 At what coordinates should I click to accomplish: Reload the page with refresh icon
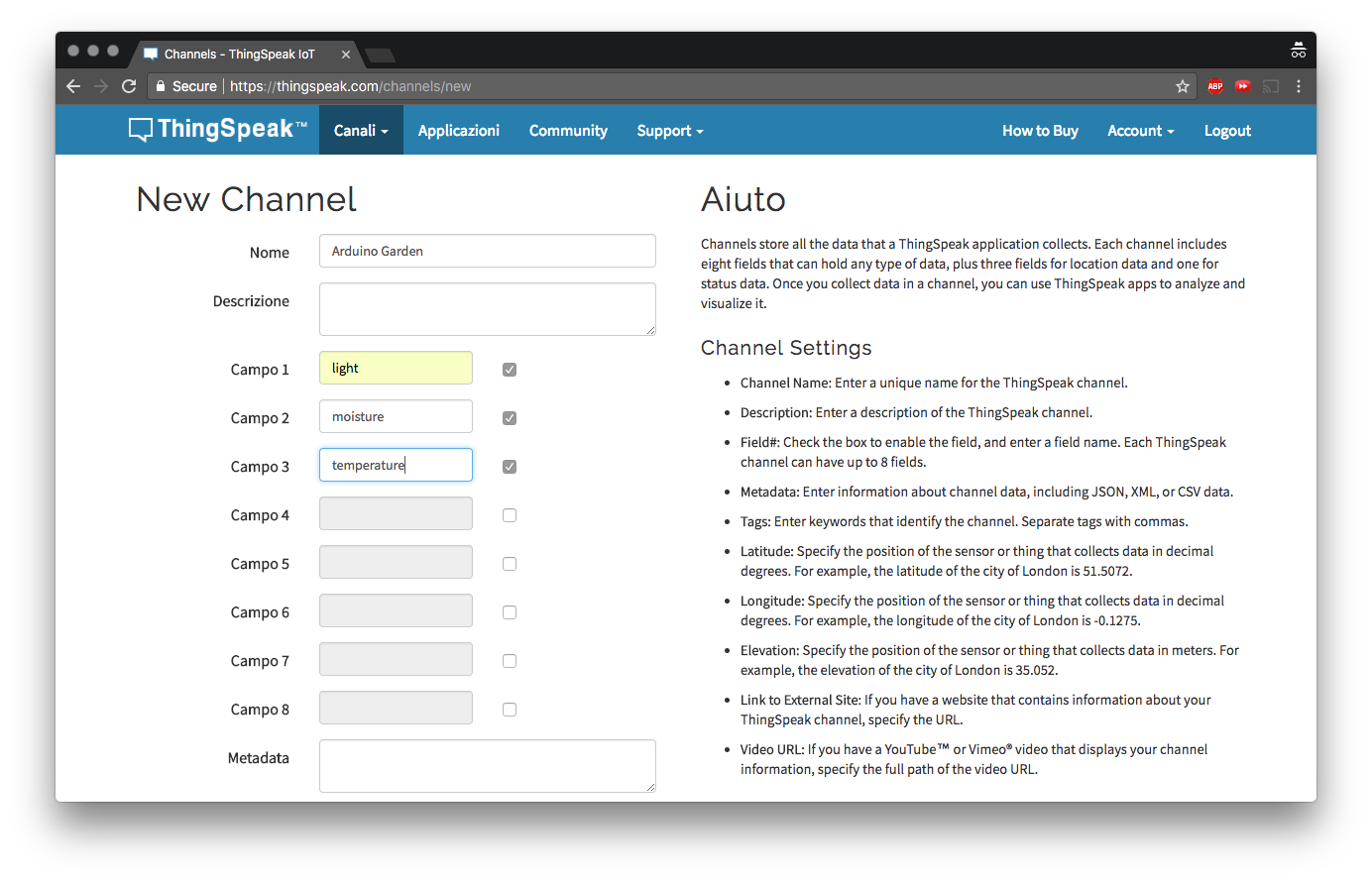pos(129,86)
